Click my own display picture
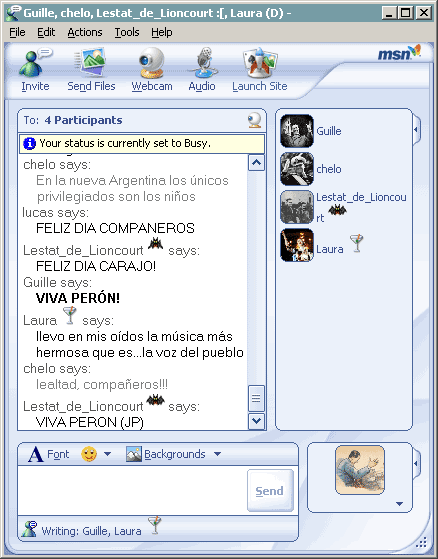This screenshot has width=438, height=559. click(360, 470)
